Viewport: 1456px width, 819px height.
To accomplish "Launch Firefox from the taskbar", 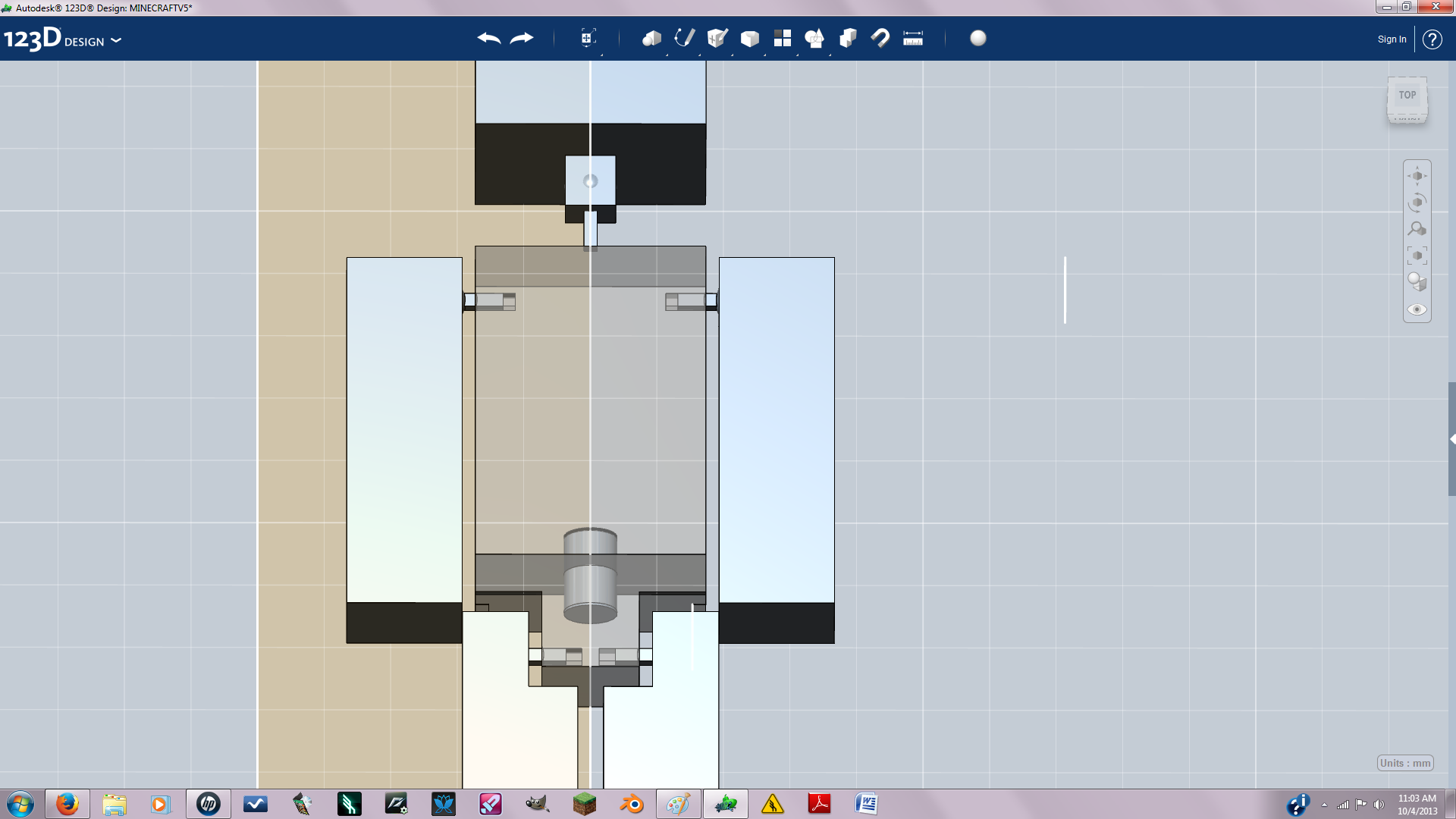I will click(x=67, y=804).
